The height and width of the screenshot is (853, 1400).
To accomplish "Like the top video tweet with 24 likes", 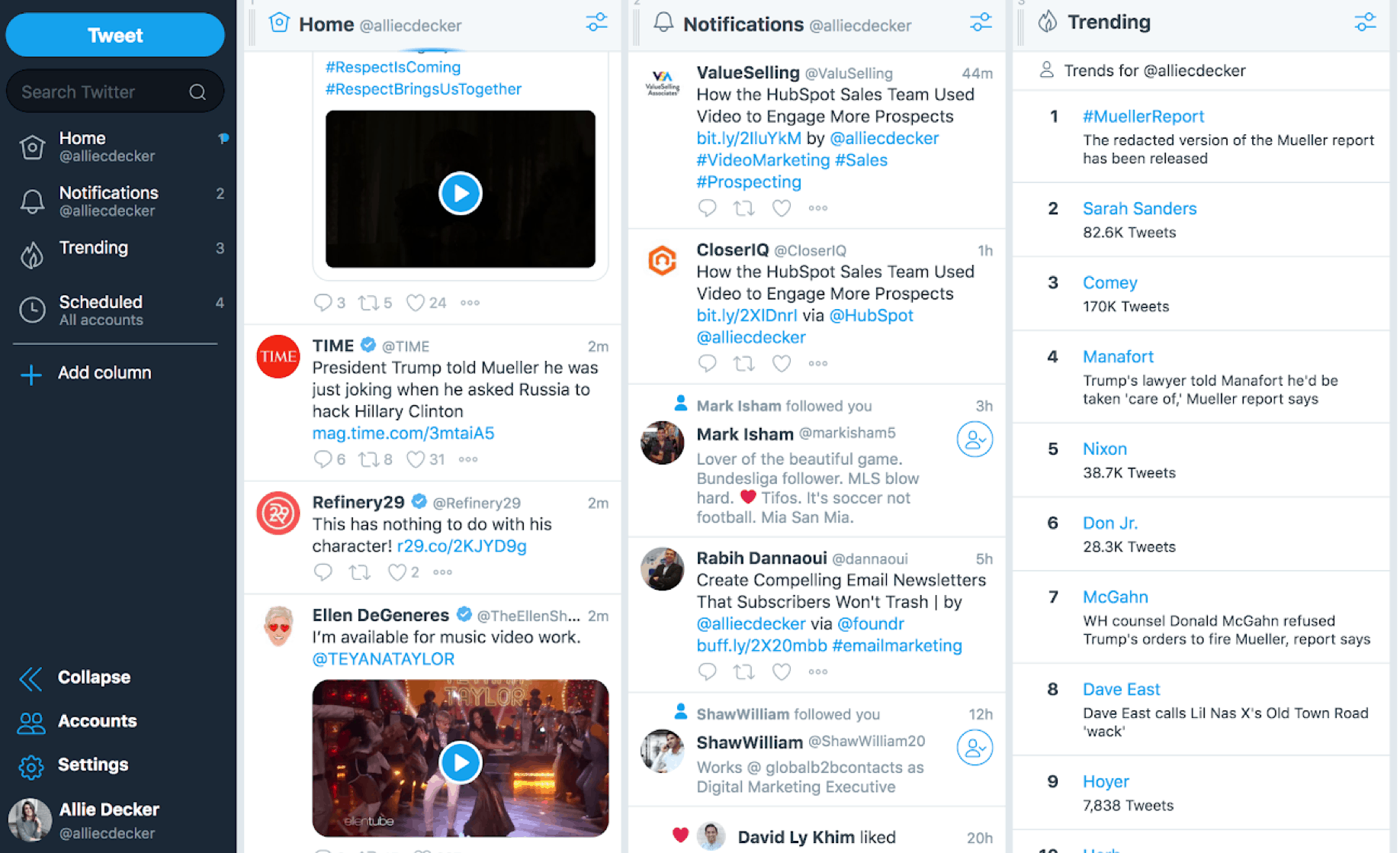I will click(x=416, y=303).
